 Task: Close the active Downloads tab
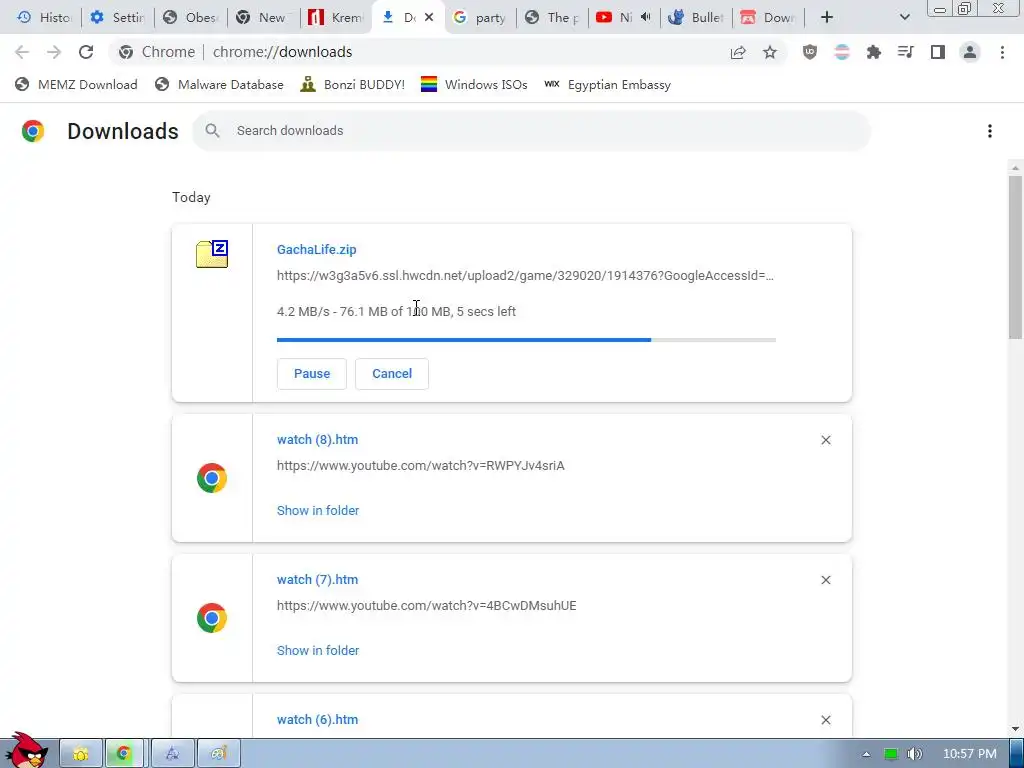(429, 18)
